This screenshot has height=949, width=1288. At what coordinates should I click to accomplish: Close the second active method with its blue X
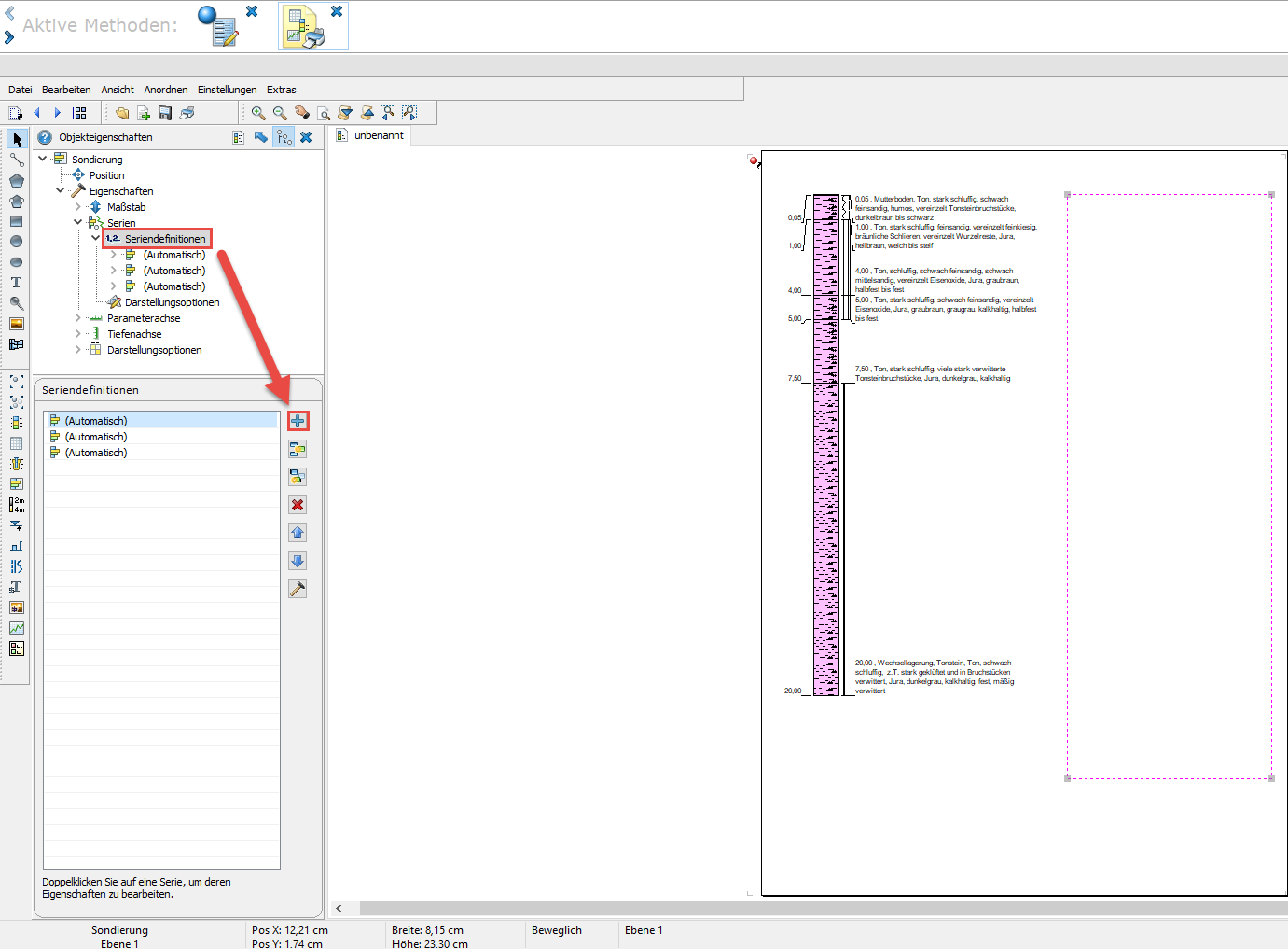[337, 11]
